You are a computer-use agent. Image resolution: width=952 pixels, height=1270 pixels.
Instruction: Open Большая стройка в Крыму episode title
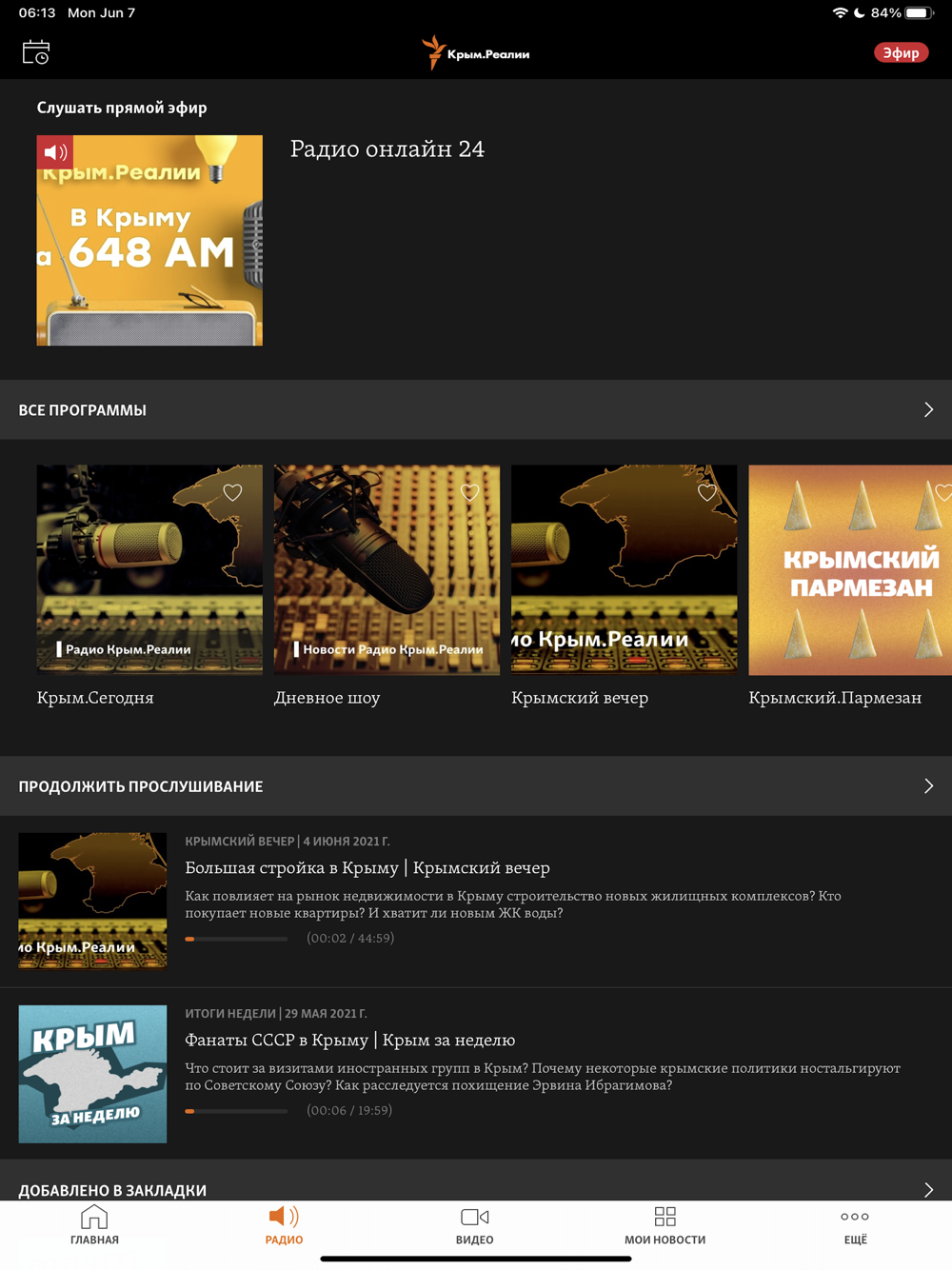pos(367,868)
